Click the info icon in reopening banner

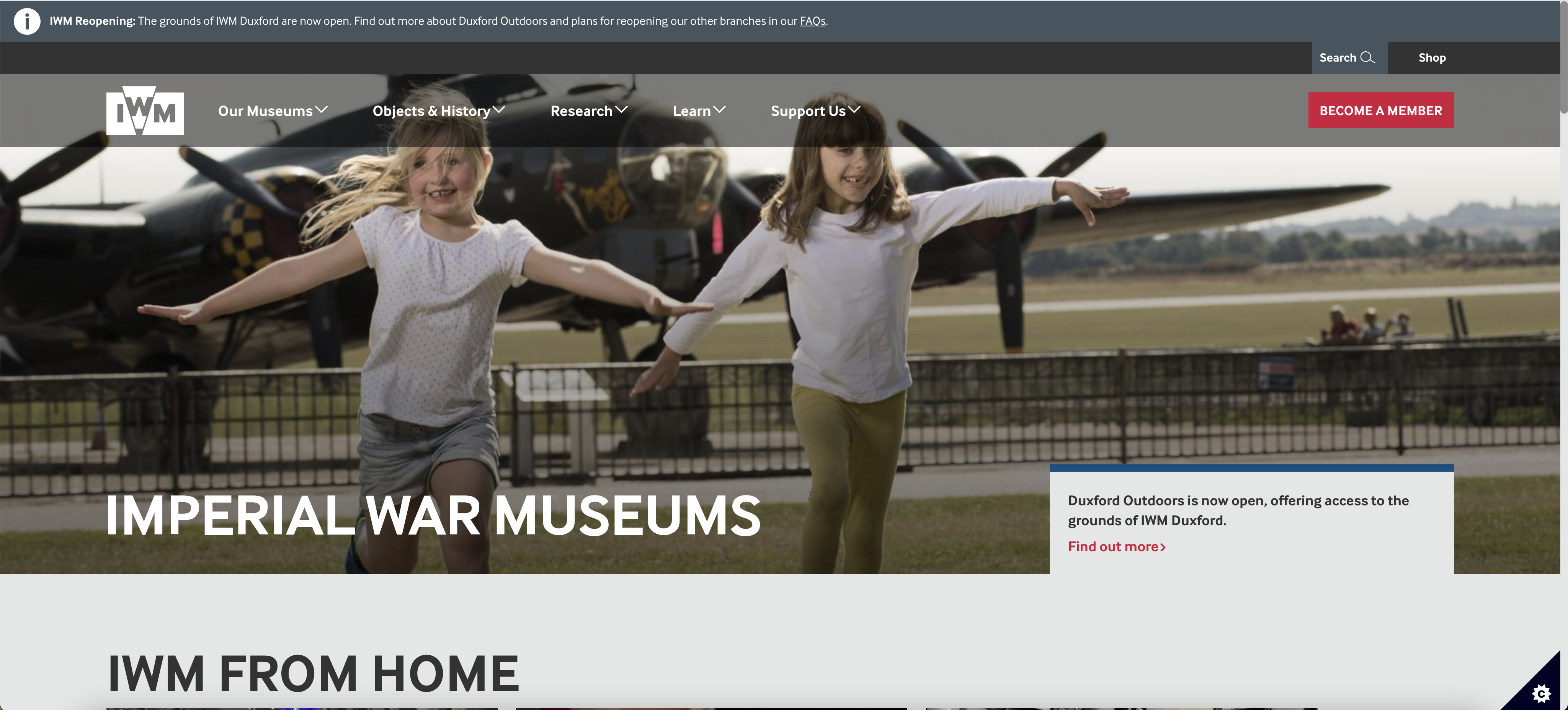[27, 21]
